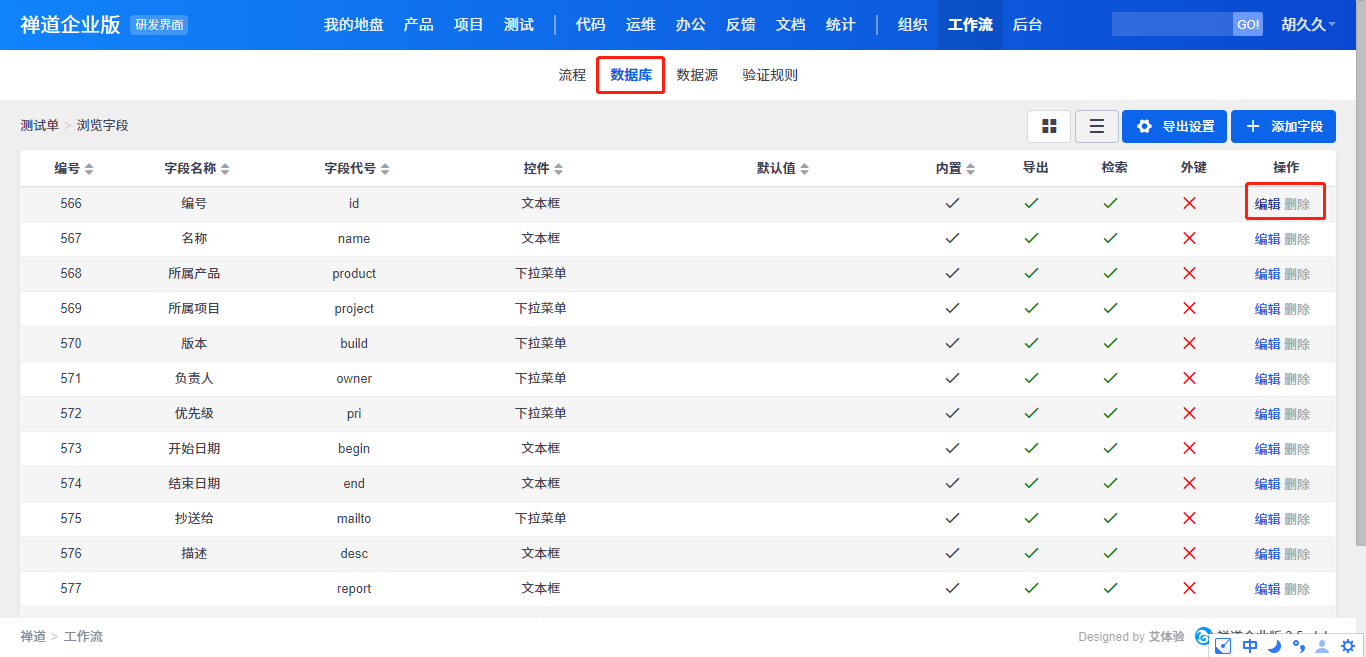
Task: Click the 禅道 logo icon in the footer
Action: click(x=1204, y=636)
